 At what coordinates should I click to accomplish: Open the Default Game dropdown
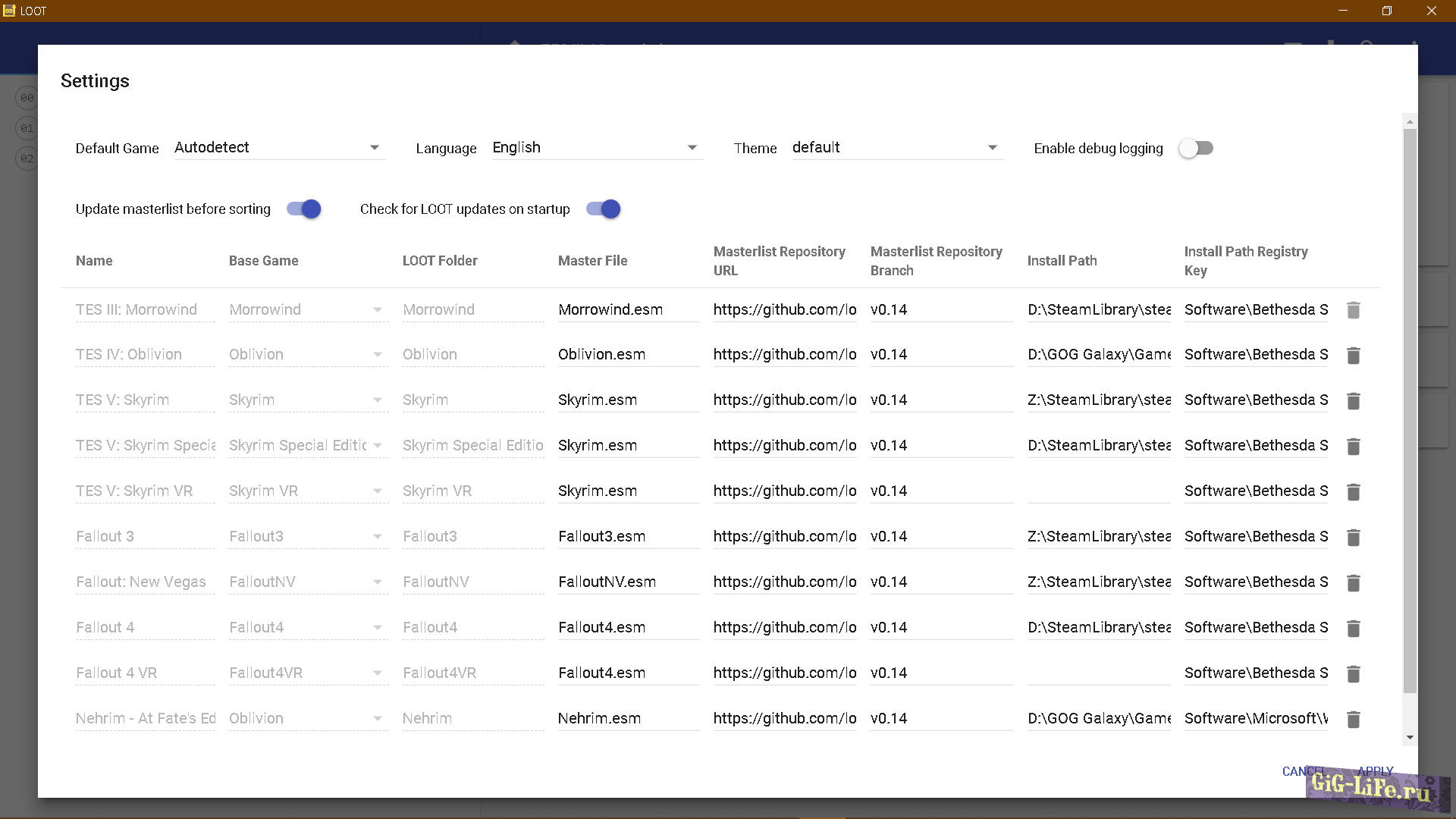point(374,147)
